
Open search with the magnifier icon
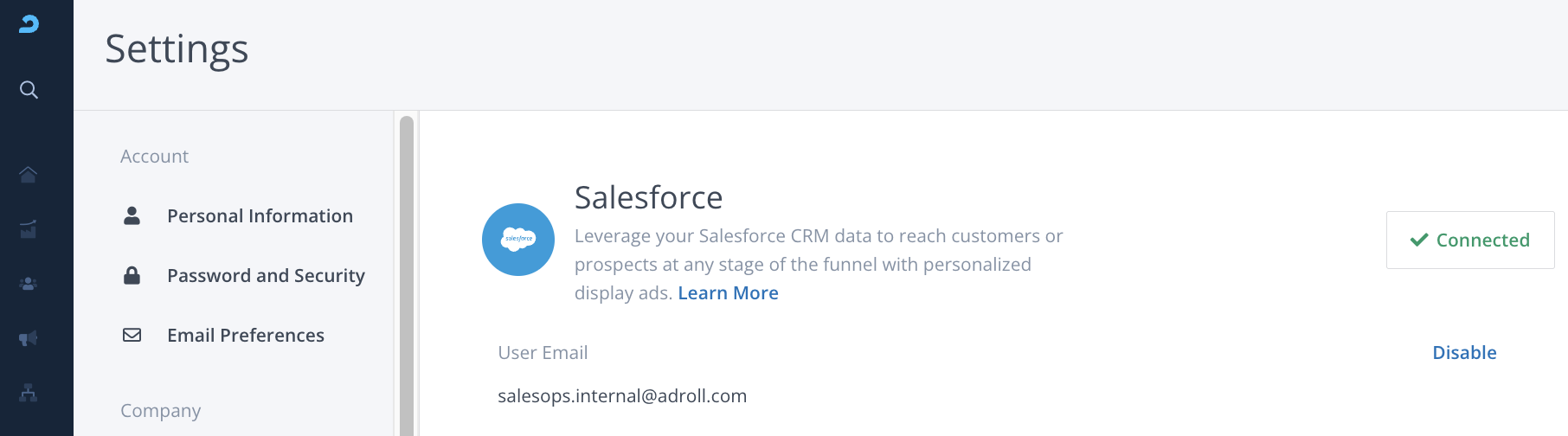[x=29, y=90]
